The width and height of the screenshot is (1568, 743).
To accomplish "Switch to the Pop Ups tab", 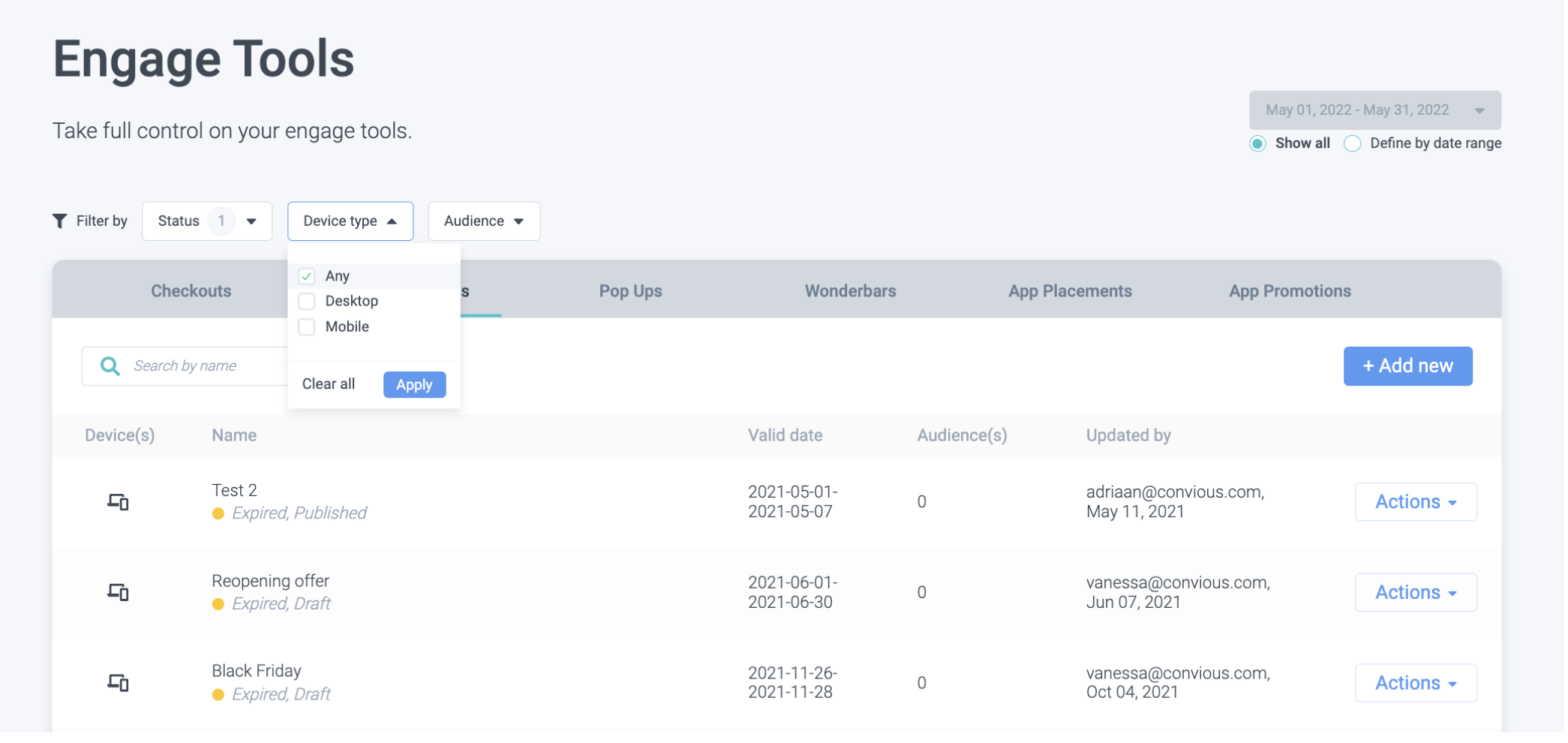I will pos(630,291).
